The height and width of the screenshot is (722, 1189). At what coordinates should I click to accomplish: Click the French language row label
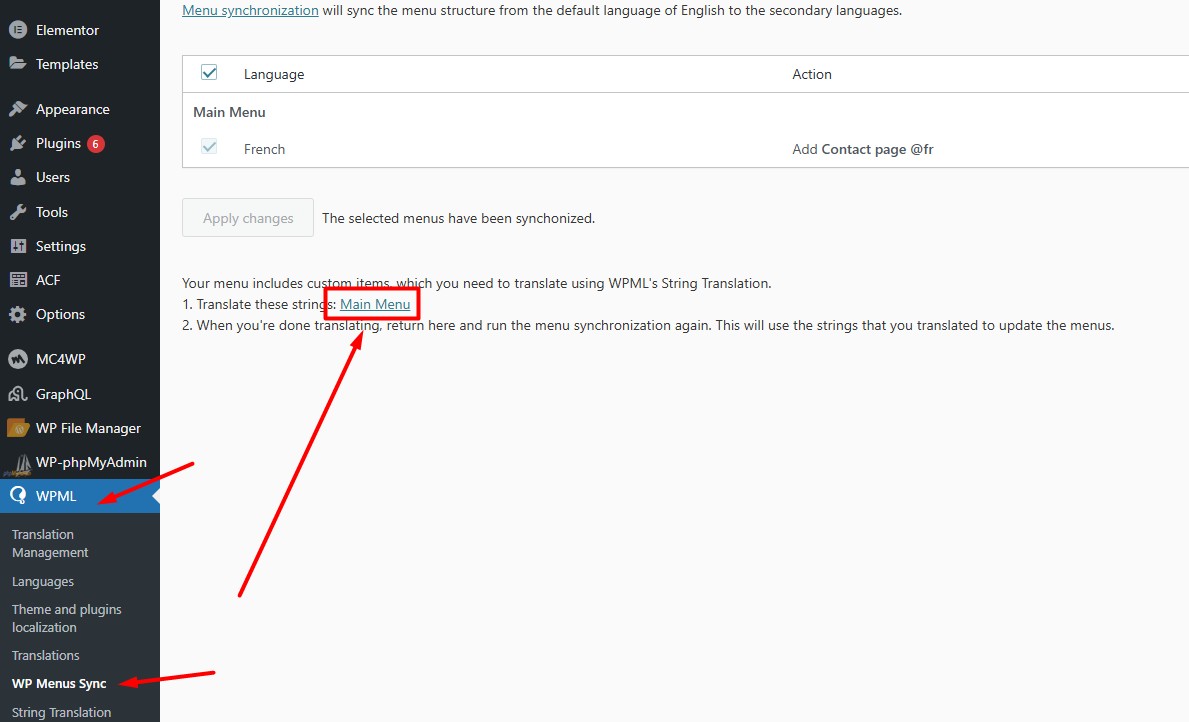click(265, 149)
